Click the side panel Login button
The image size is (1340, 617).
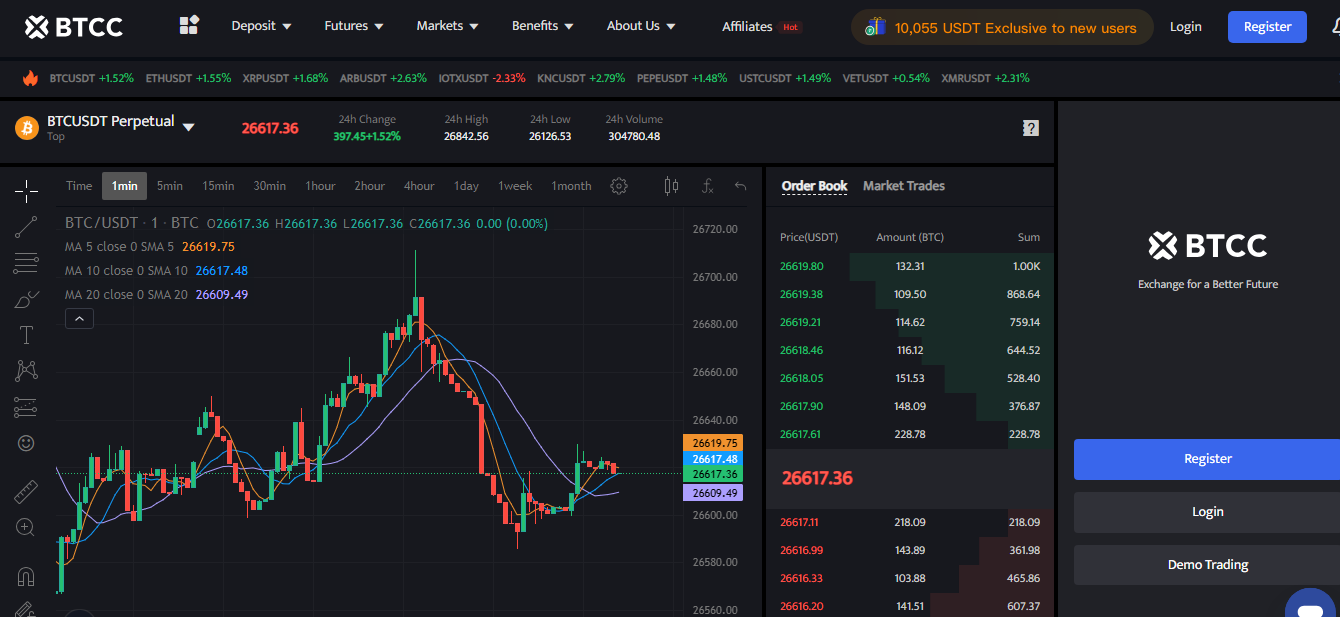[x=1207, y=512]
